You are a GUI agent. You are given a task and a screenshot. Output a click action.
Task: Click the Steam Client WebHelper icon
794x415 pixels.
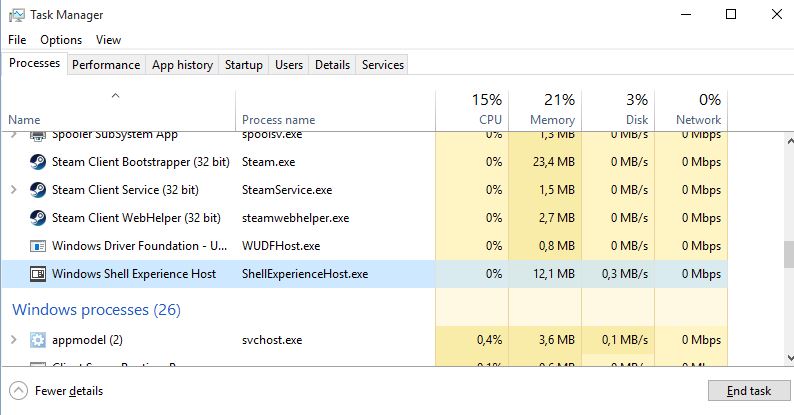click(x=37, y=218)
